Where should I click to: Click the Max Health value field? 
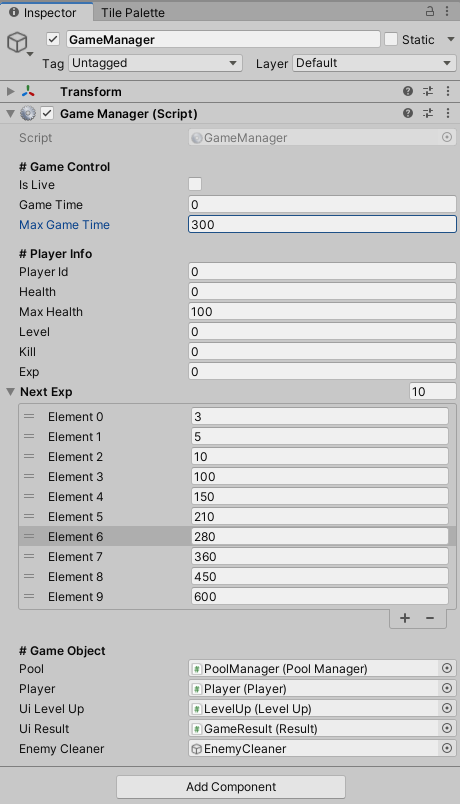pos(322,312)
